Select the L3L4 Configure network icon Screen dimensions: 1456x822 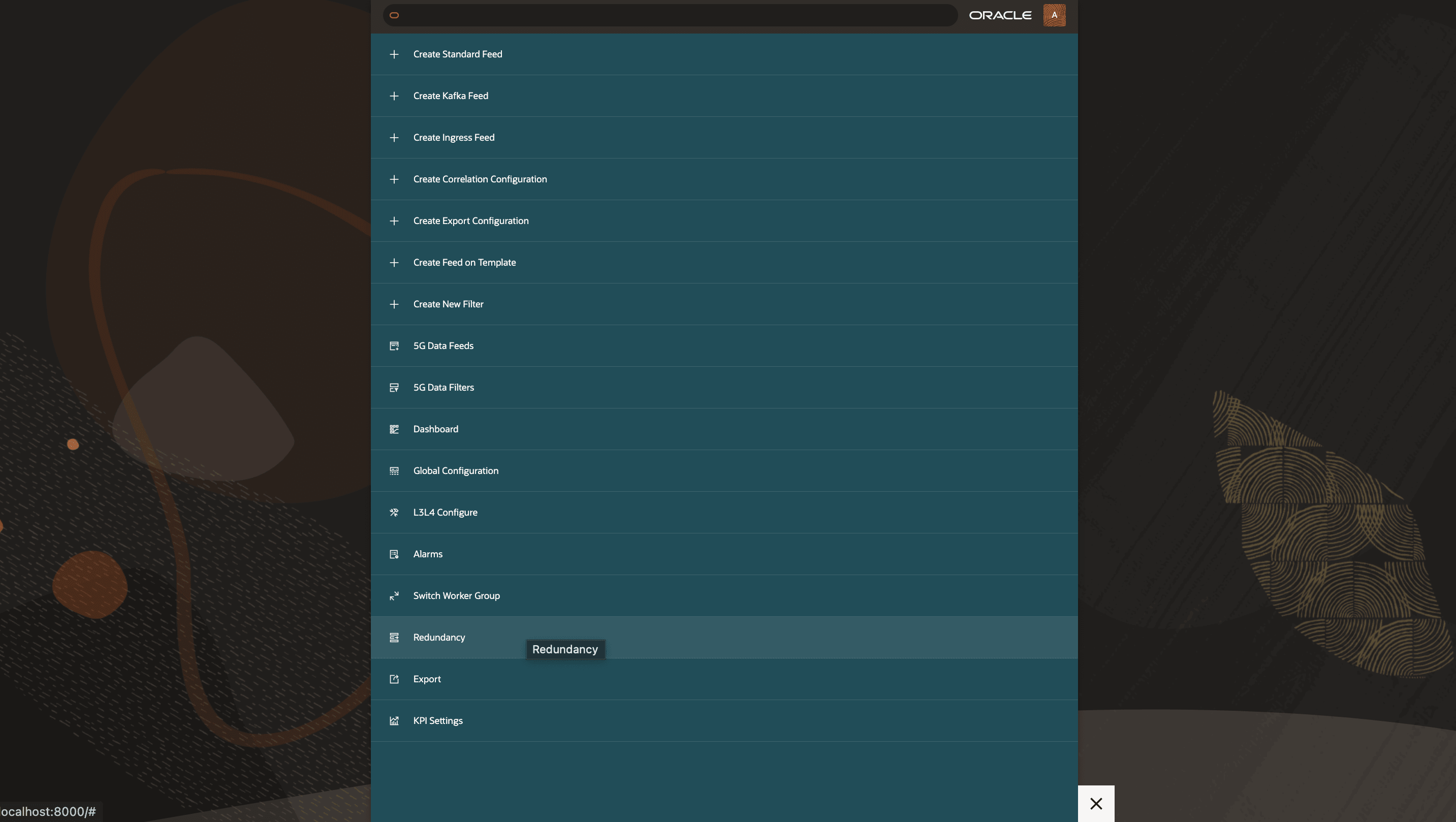click(x=394, y=512)
